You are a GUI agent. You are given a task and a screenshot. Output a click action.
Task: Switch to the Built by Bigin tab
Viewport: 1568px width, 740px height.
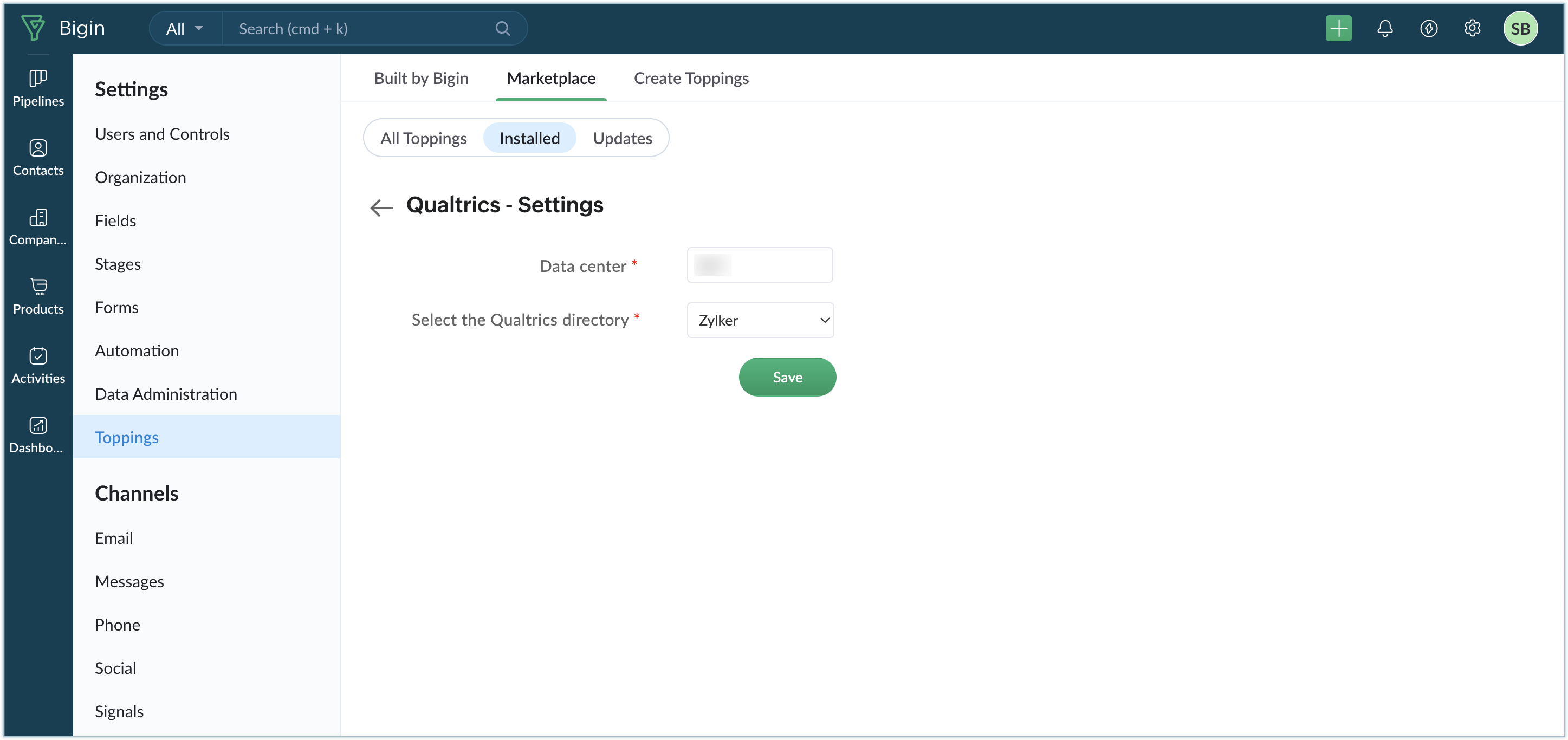[420, 79]
